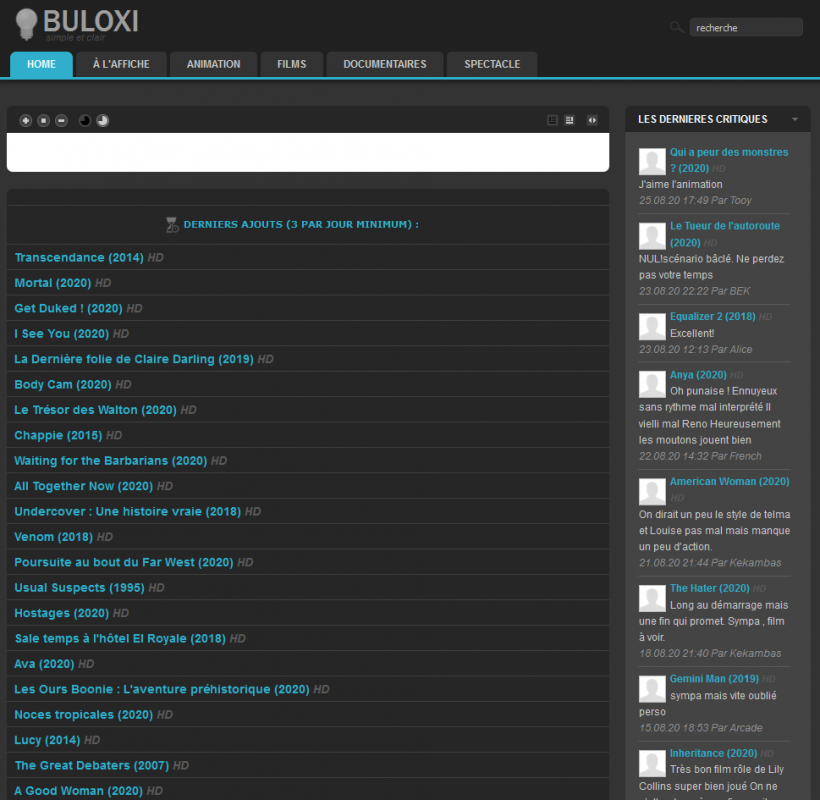Open Chappie (2015) link

pyautogui.click(x=58, y=436)
